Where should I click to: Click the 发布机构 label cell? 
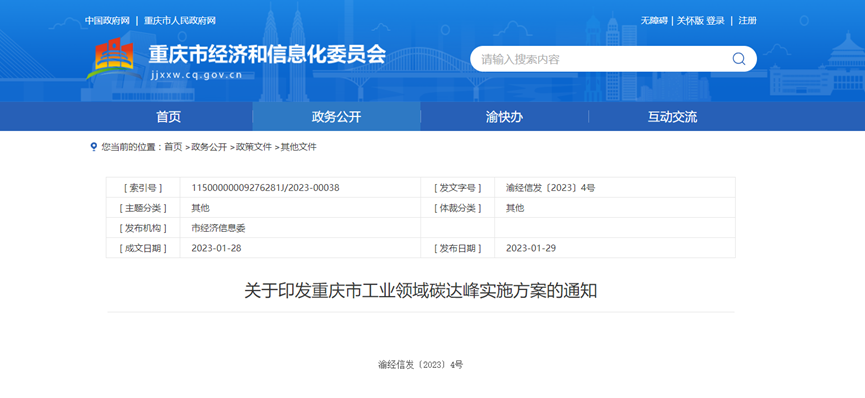click(x=143, y=228)
